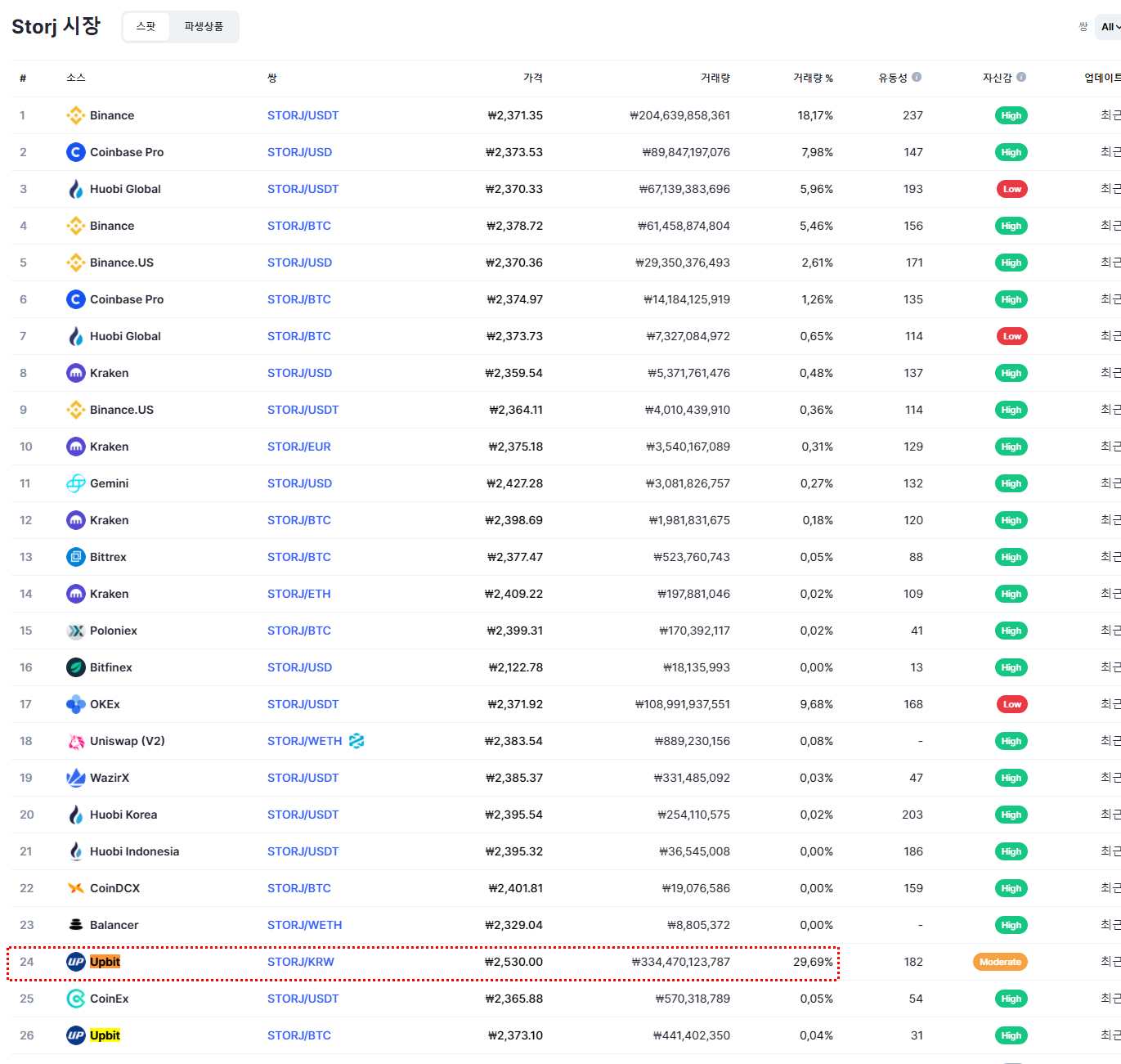Screen dimensions: 1121x1064
Task: Click the Huobi Korea logo in row 20
Action: pyautogui.click(x=76, y=815)
